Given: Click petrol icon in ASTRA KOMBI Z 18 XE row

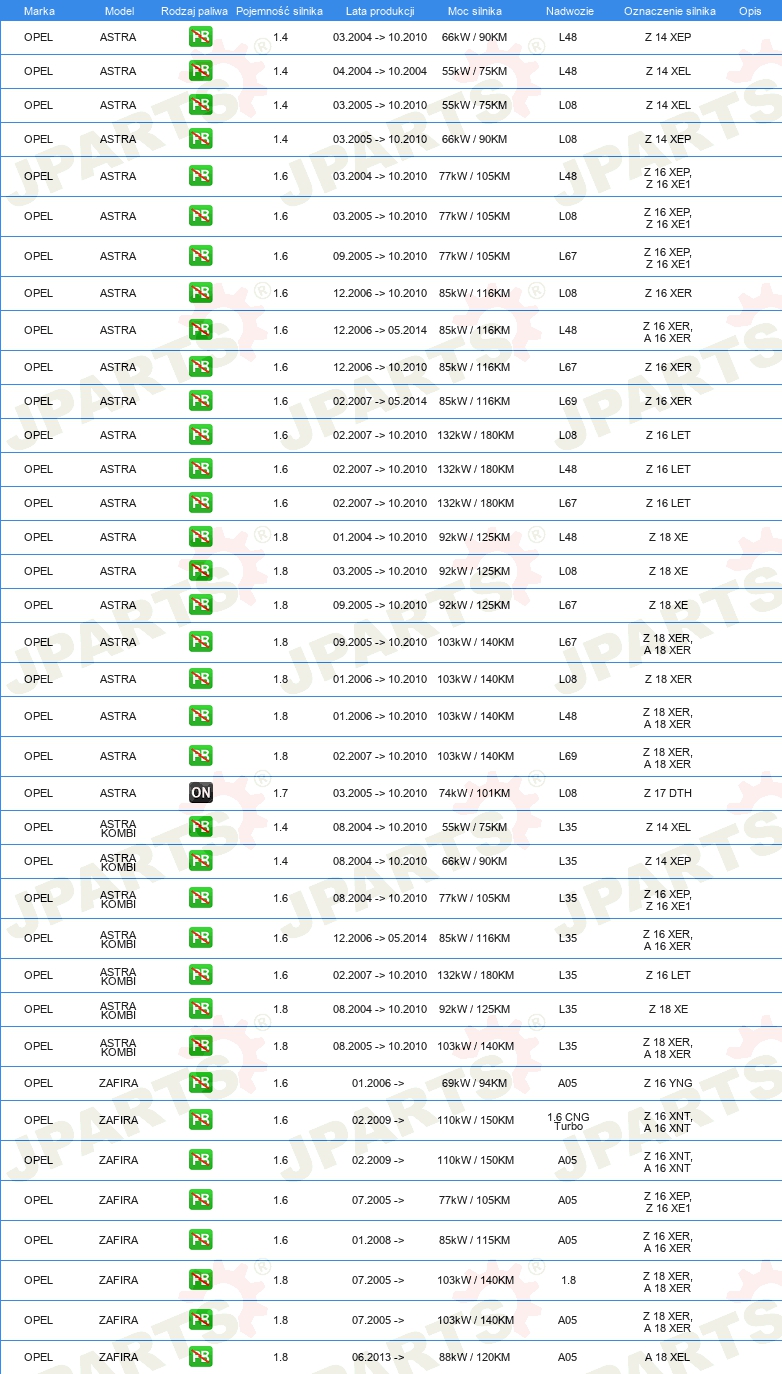Looking at the screenshot, I should [201, 1009].
